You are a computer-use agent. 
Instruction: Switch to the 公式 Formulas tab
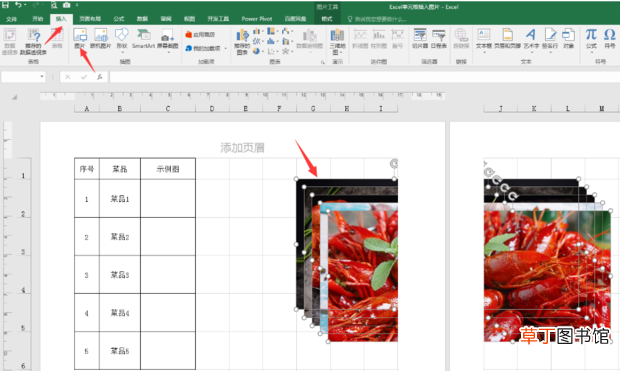point(119,19)
